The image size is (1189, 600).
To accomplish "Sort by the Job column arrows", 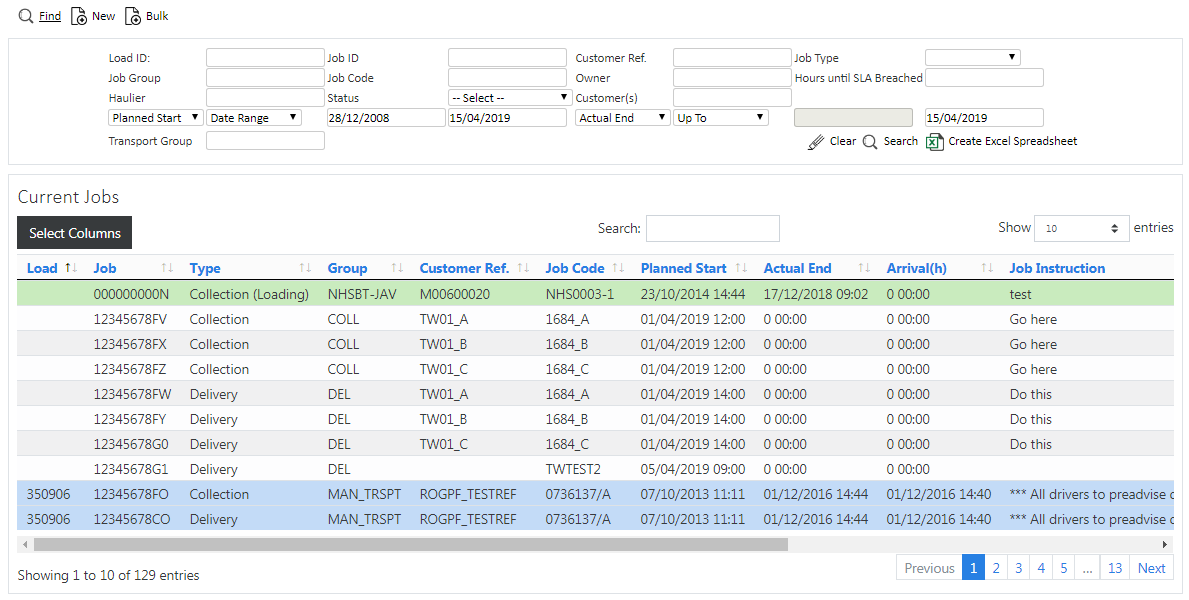I will (x=168, y=268).
